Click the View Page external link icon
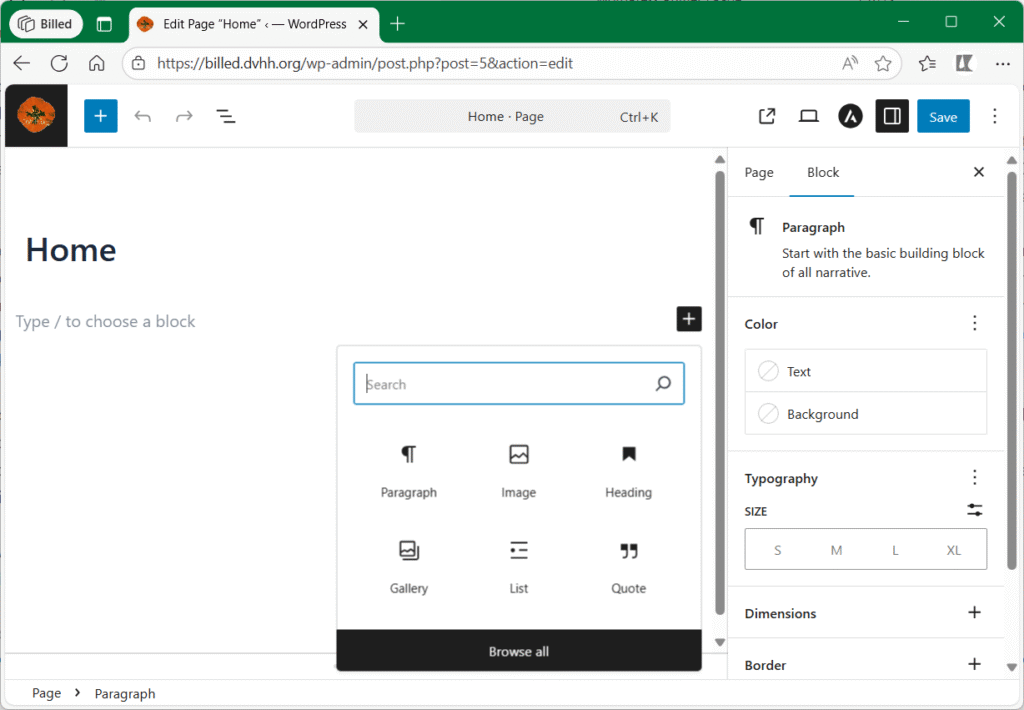The image size is (1024, 710). [767, 116]
